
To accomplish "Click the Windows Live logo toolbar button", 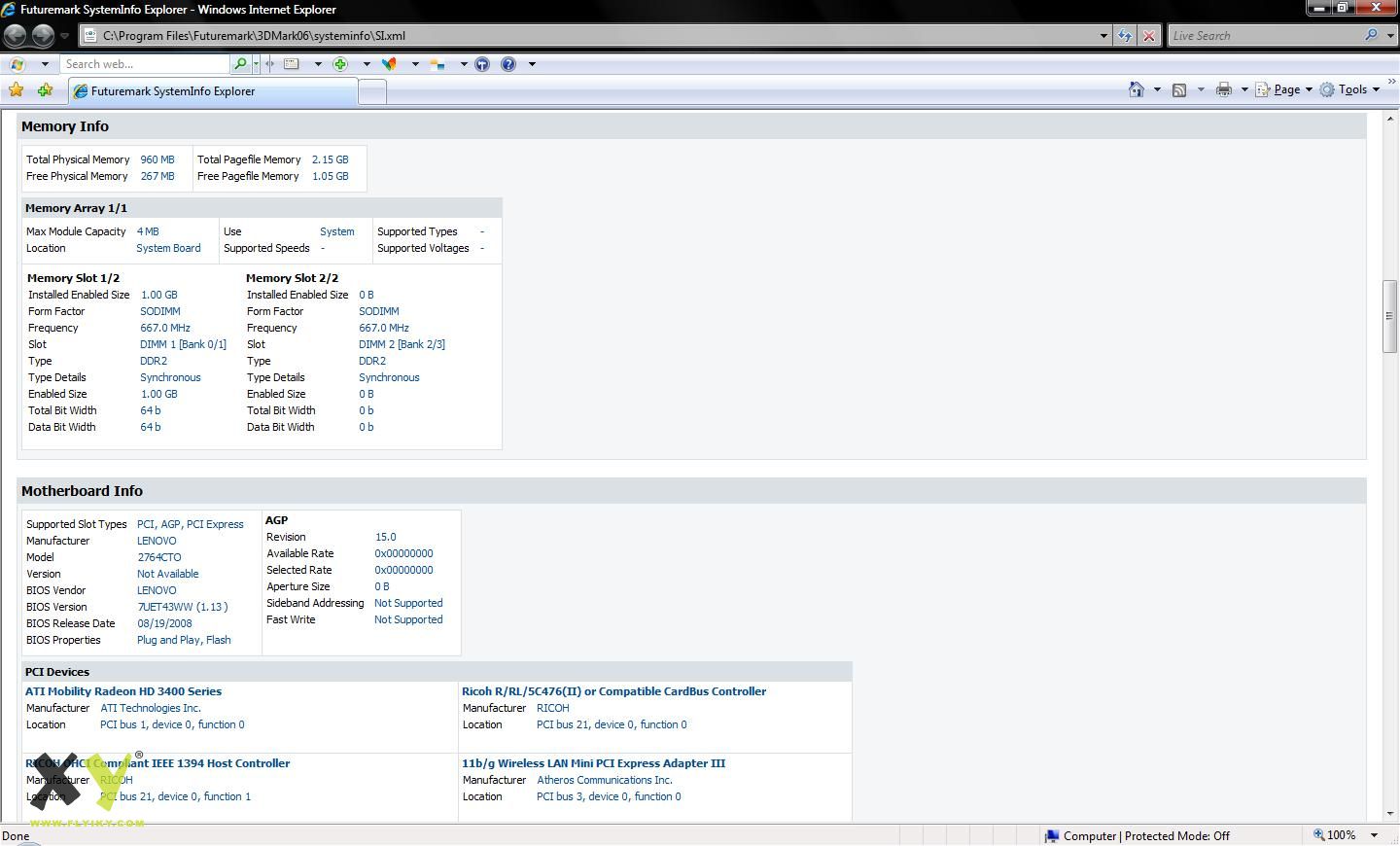I will [17, 64].
